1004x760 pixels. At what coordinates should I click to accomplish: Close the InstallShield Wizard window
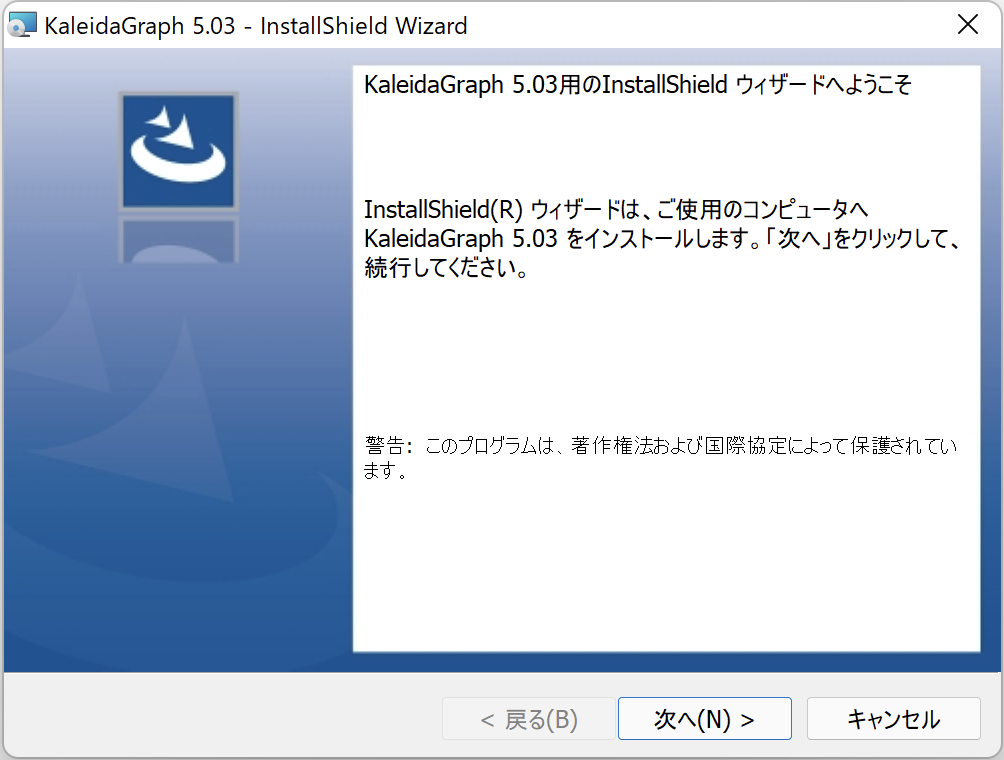pyautogui.click(x=968, y=25)
